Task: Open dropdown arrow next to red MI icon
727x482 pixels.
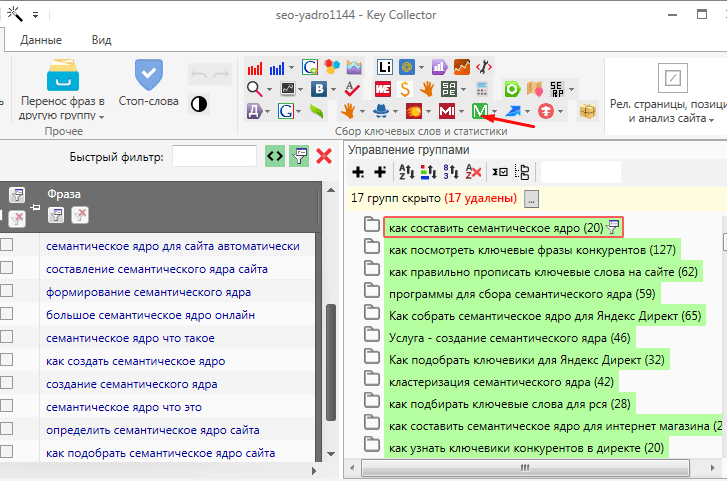Action: point(461,112)
